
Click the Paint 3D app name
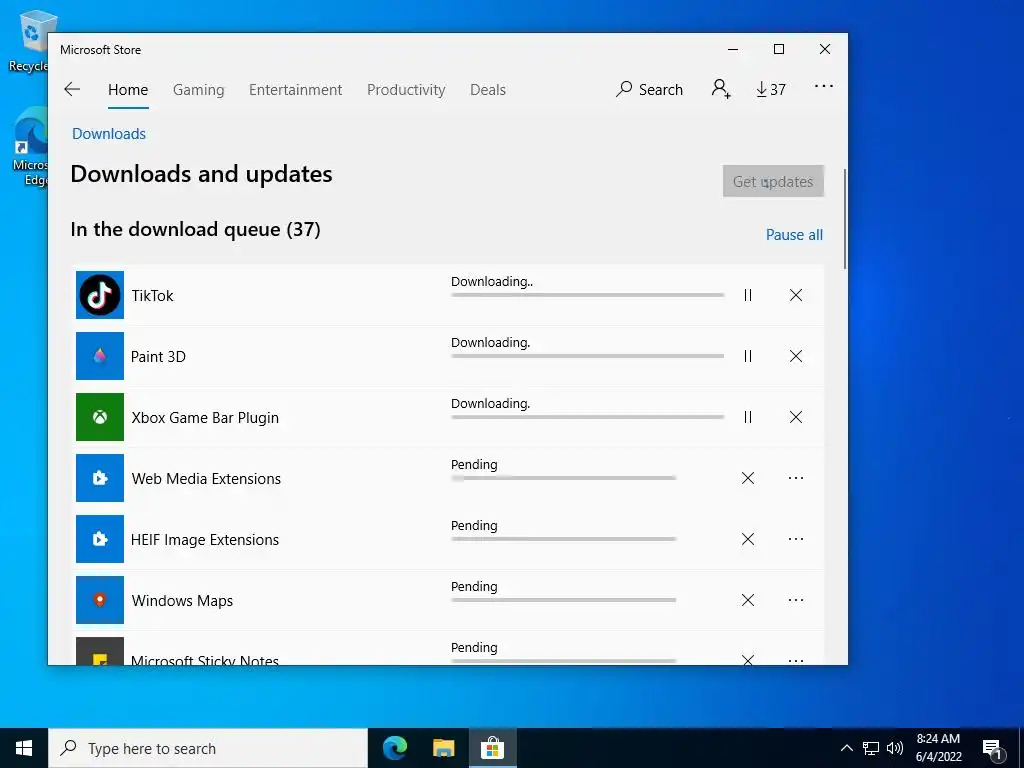[158, 357]
